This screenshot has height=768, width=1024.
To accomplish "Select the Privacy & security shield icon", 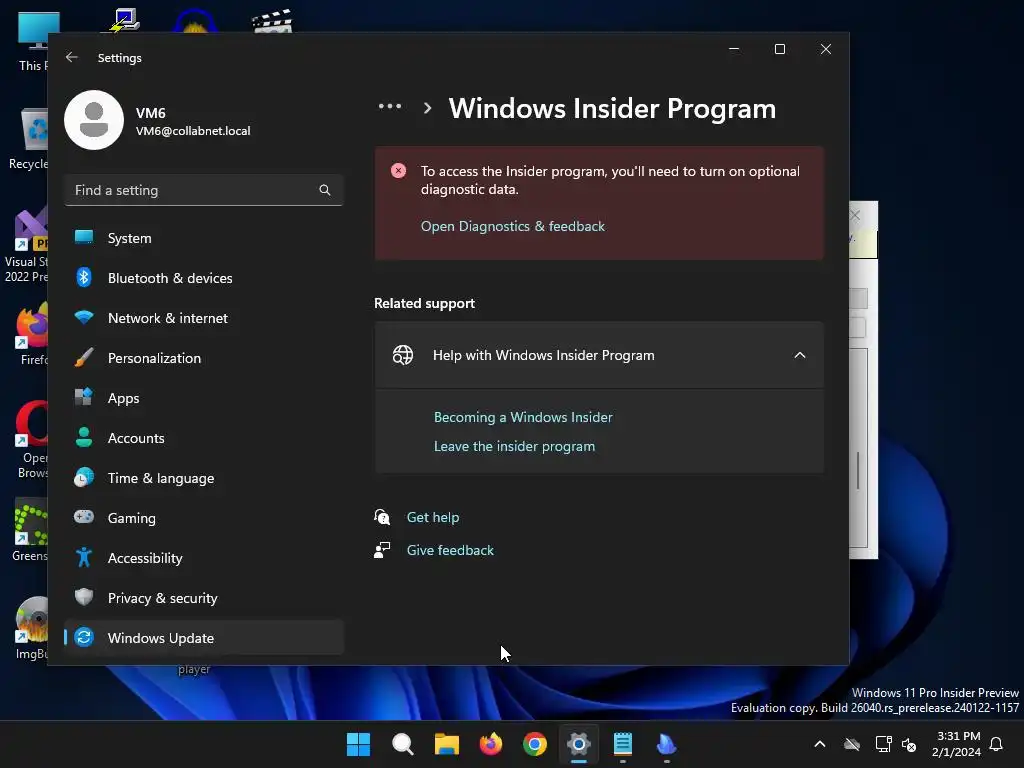I will [x=84, y=598].
